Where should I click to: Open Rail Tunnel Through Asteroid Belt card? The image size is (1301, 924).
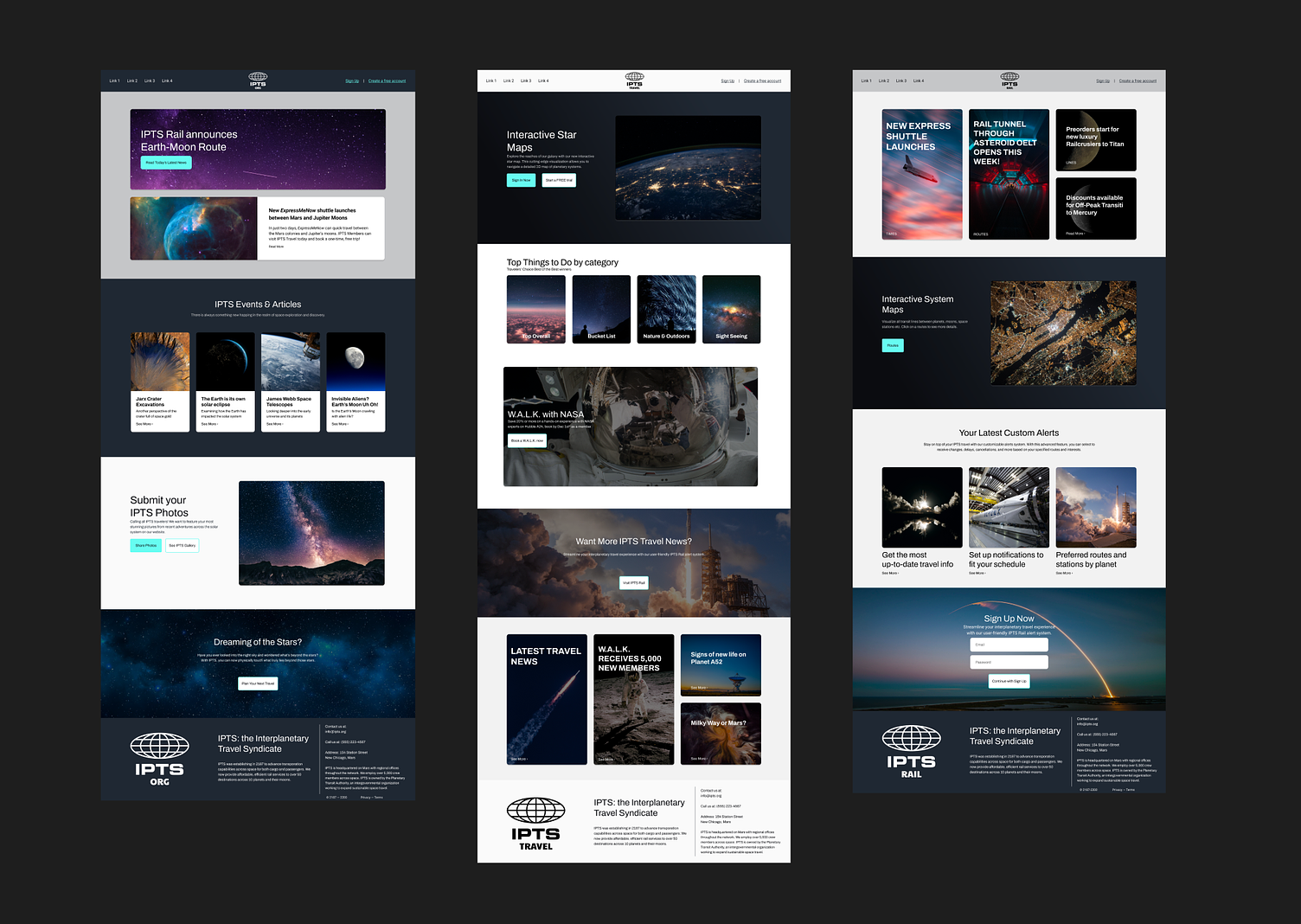point(1009,174)
